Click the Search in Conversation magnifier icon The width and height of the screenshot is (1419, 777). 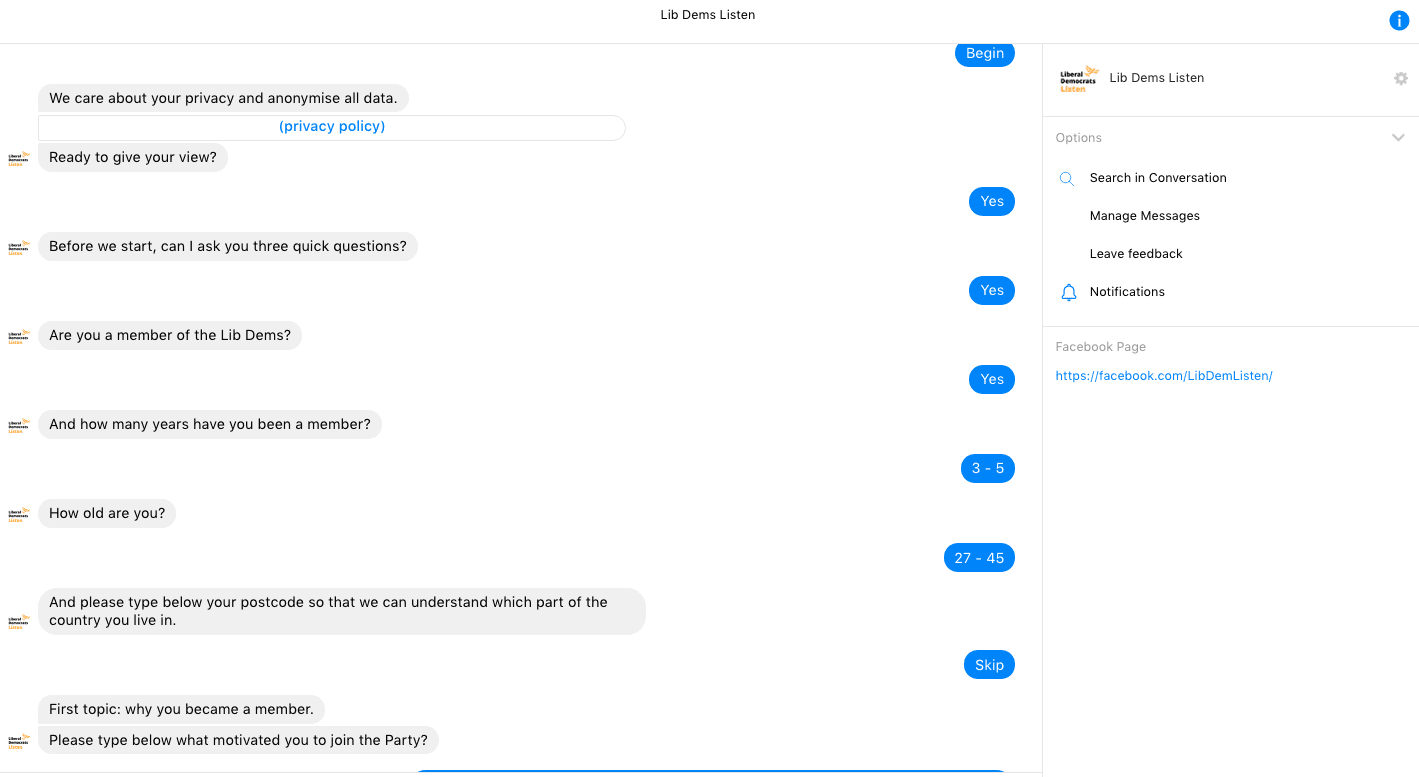1067,178
